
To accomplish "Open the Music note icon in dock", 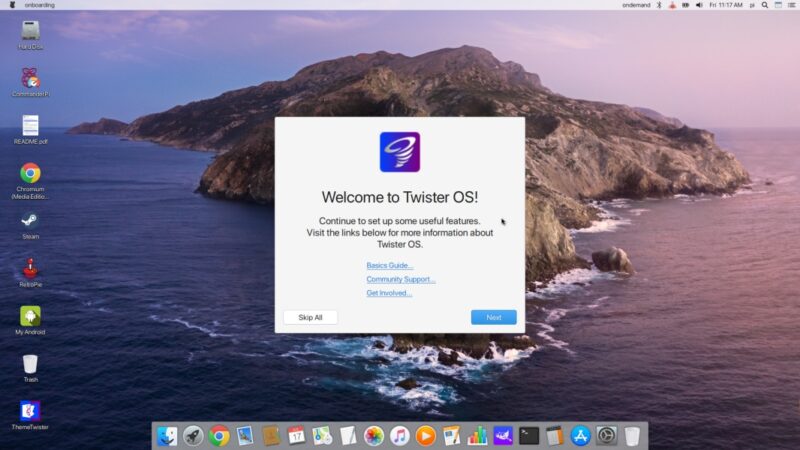I will [399, 436].
